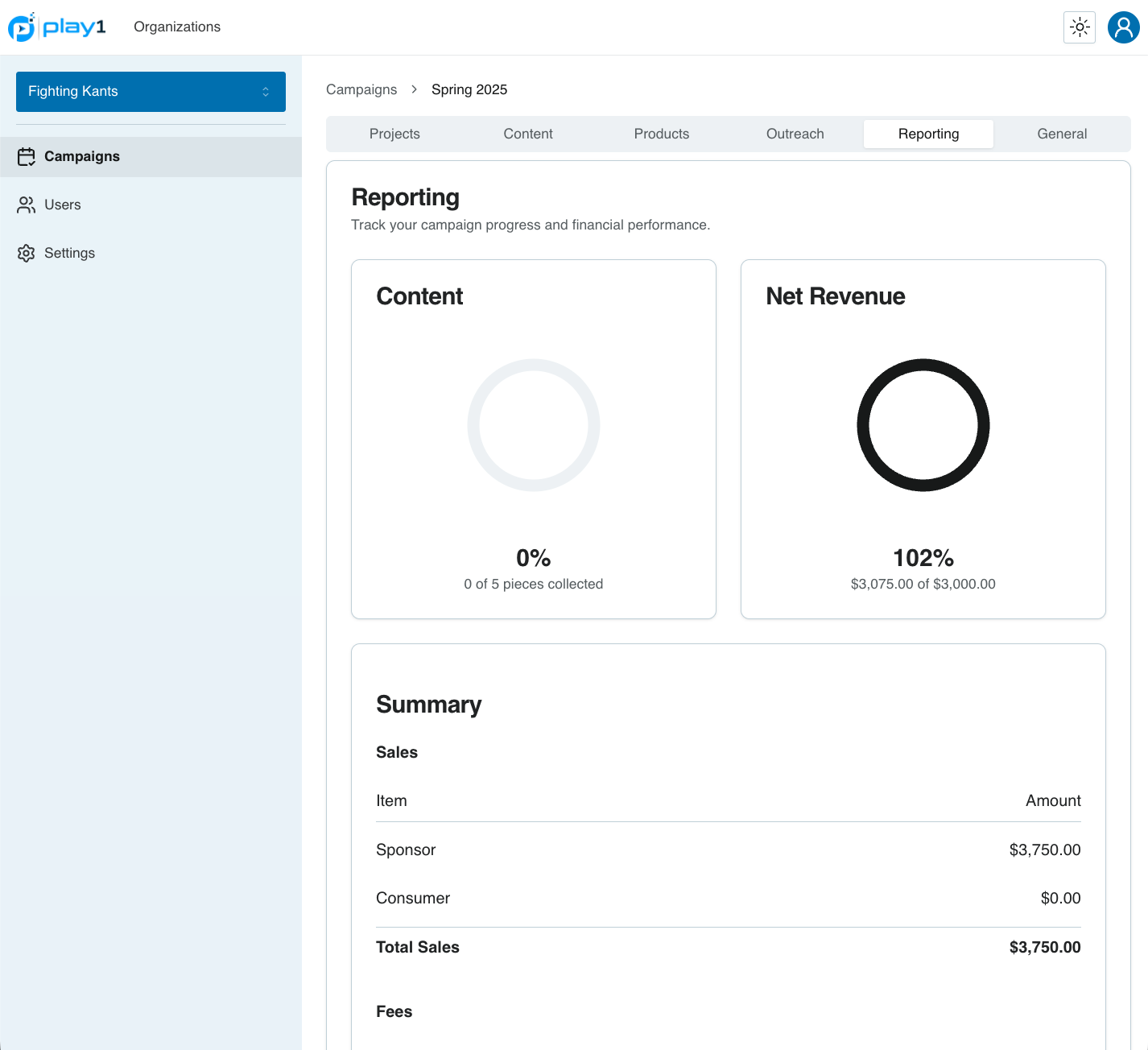Switch to the Content tab

(528, 134)
